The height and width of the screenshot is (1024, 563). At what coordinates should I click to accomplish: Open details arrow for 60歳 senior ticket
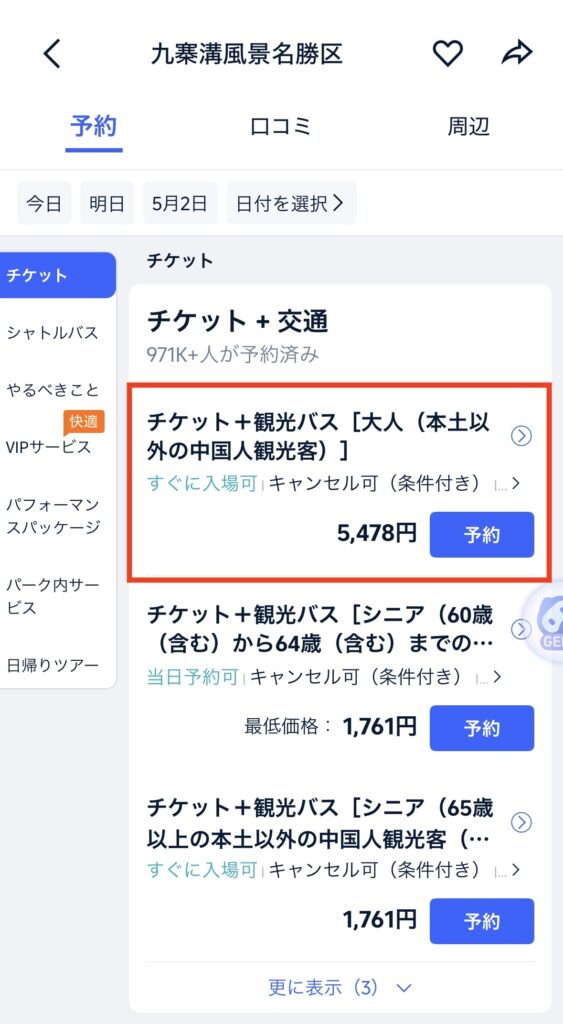point(521,629)
